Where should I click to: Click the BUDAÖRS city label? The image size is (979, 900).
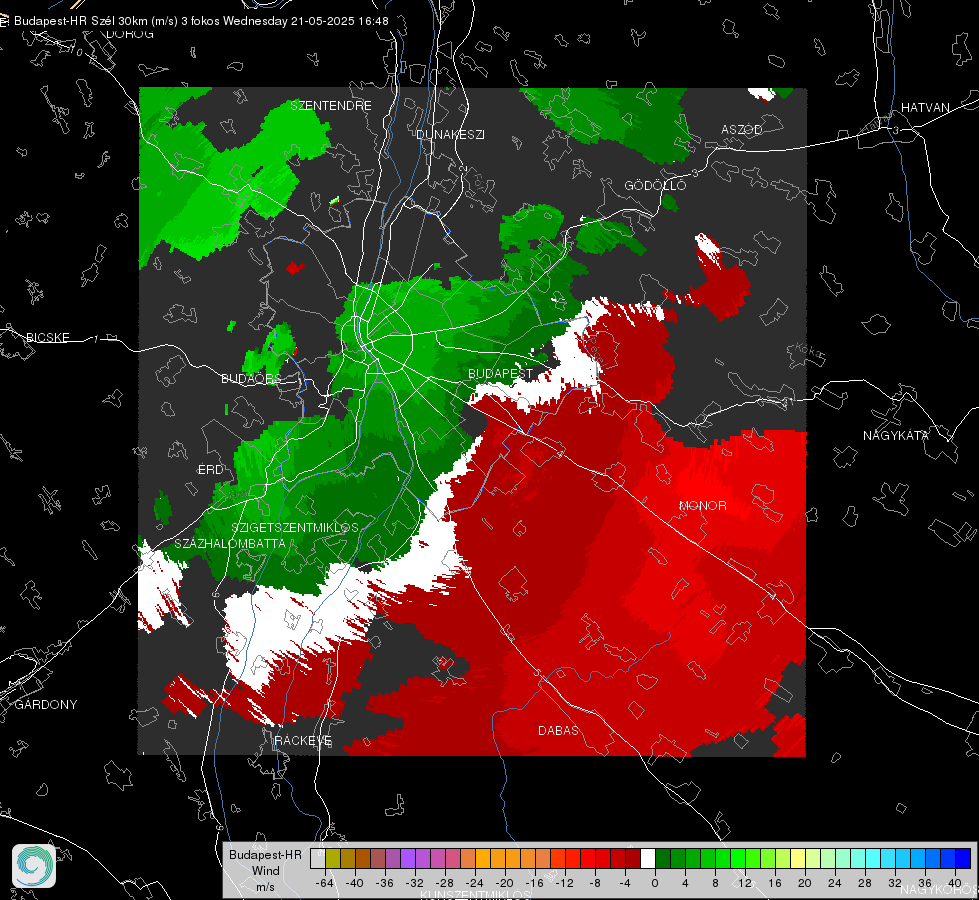coord(251,378)
